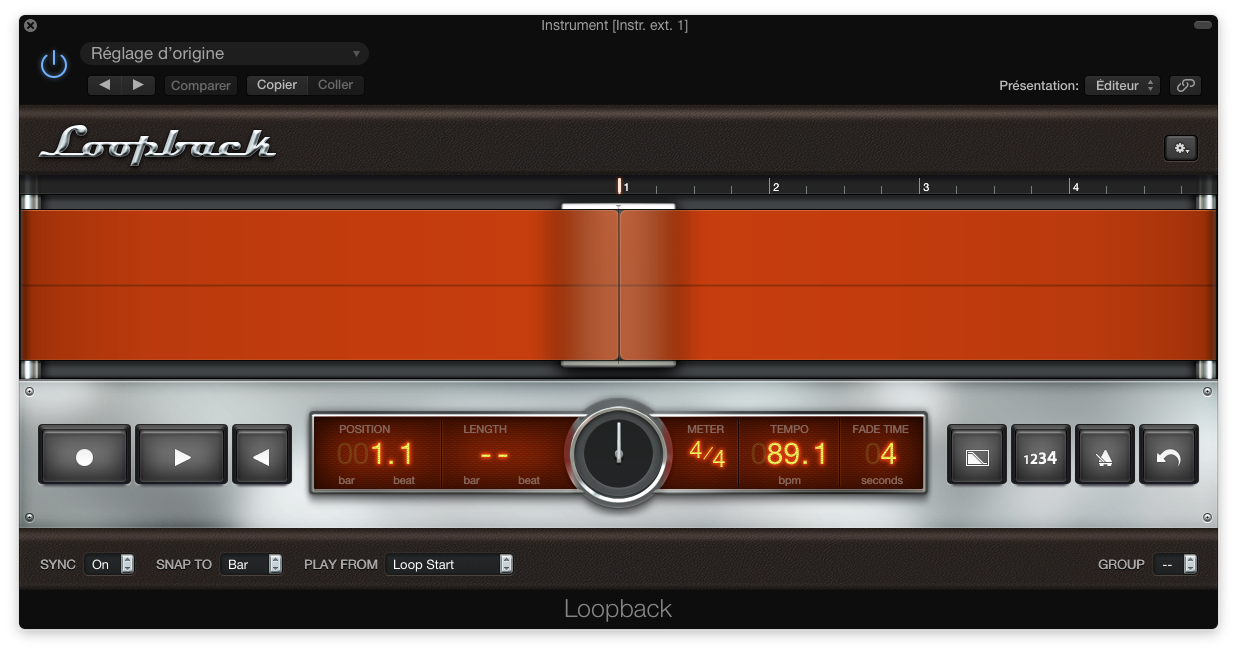The width and height of the screenshot is (1237, 652).
Task: Click the Coller button
Action: [336, 85]
